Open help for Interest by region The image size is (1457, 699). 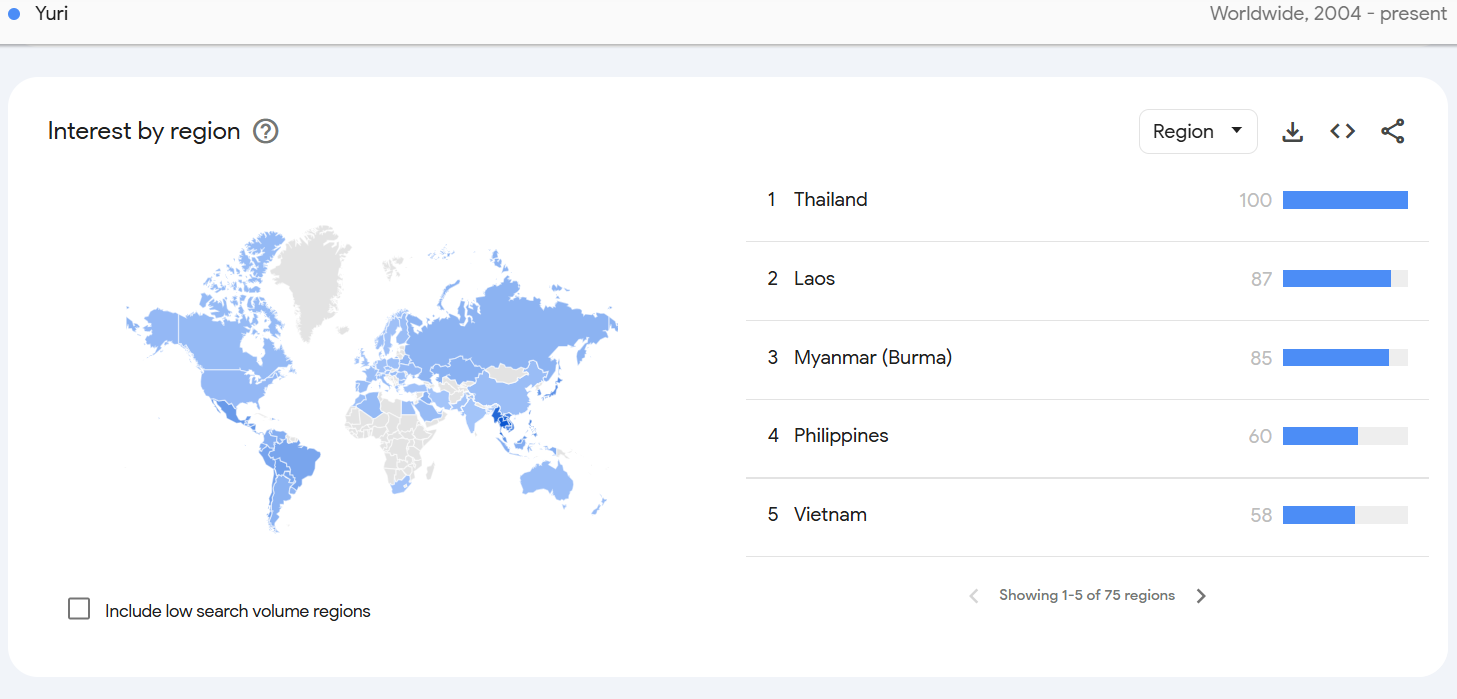pos(265,131)
